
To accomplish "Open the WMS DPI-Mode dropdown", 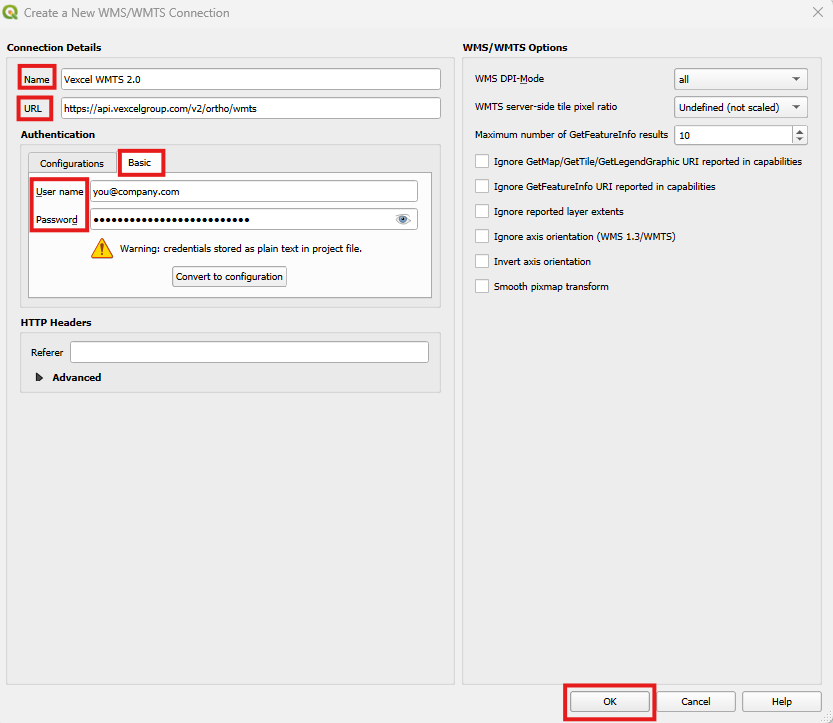I will (x=740, y=79).
